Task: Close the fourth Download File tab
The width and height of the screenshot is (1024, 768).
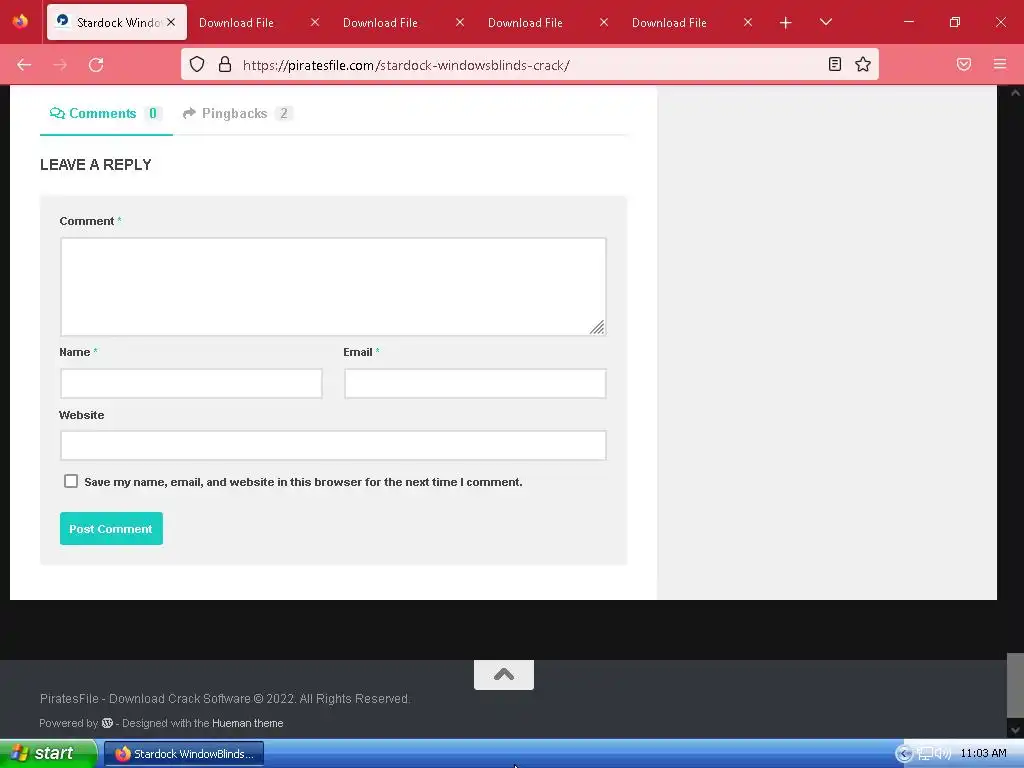Action: coord(748,22)
